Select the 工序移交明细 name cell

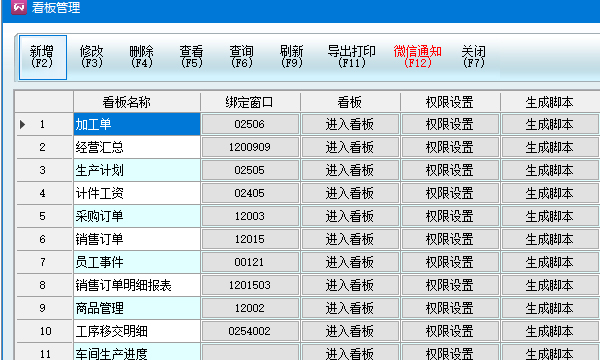pos(137,331)
